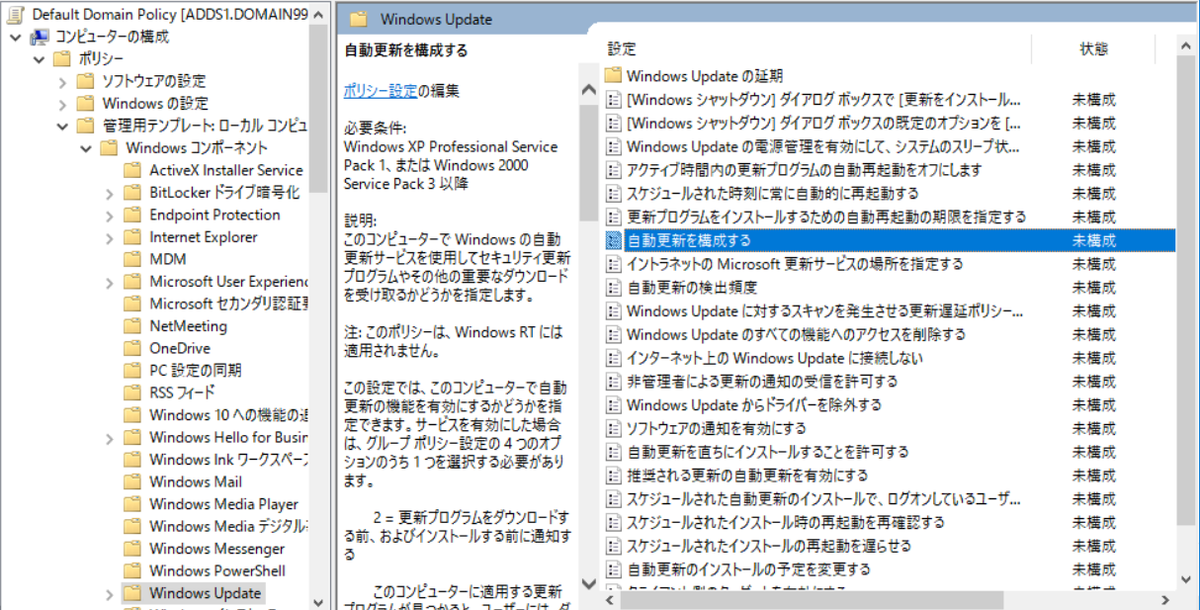Select アクティブ時間内の更新プログラムの自動再起動をオフにします
Screen dimensions: 1200x610
point(804,170)
